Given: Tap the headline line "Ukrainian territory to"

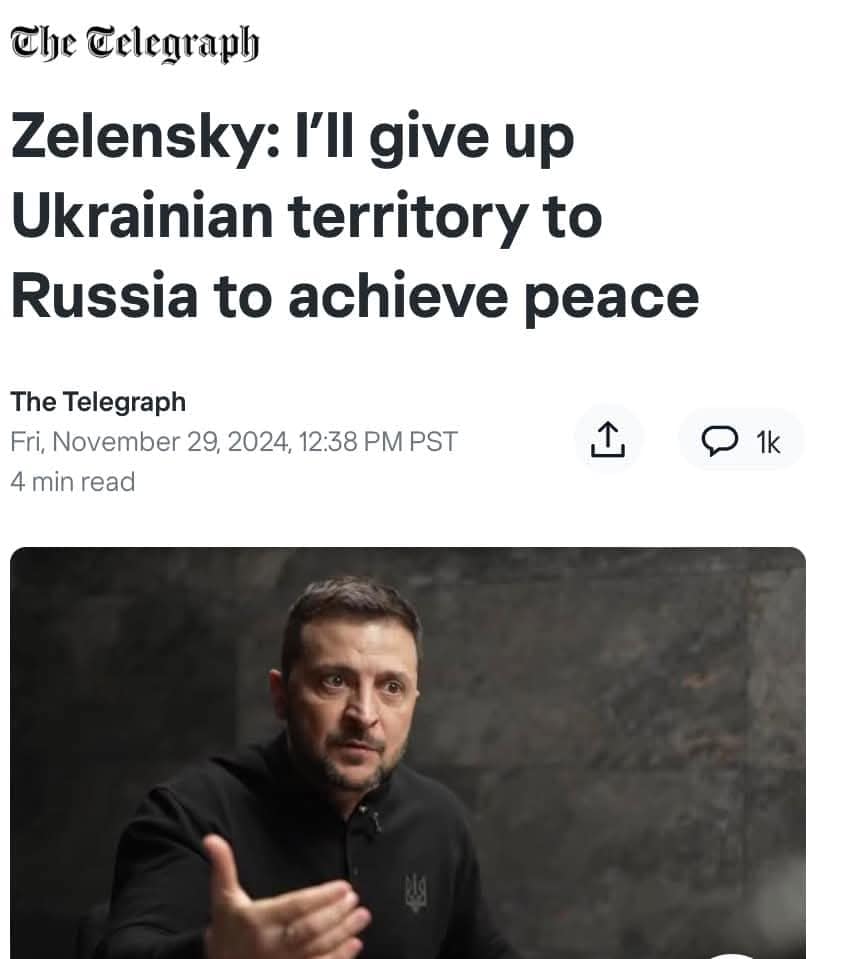Looking at the screenshot, I should (306, 216).
